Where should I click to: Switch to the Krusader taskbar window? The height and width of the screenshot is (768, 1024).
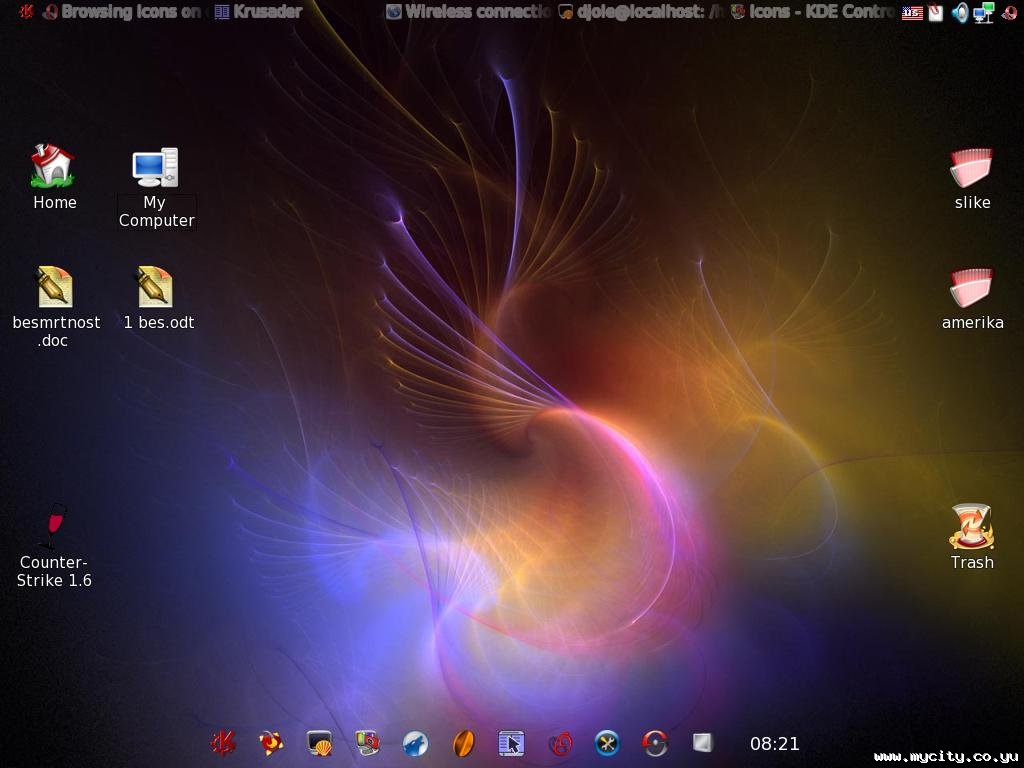pos(258,12)
